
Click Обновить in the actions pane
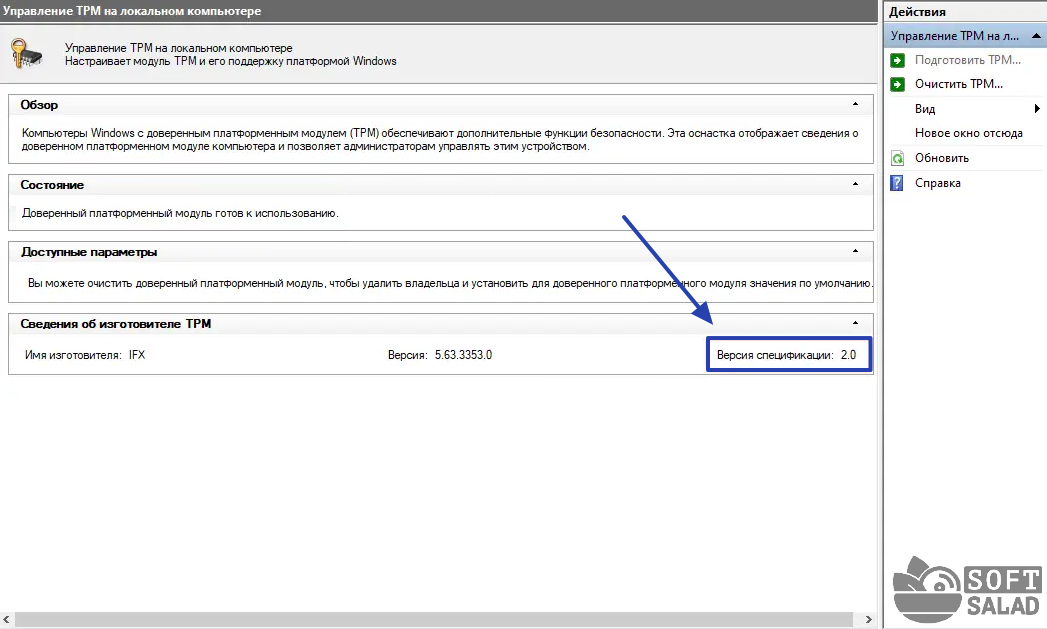941,158
